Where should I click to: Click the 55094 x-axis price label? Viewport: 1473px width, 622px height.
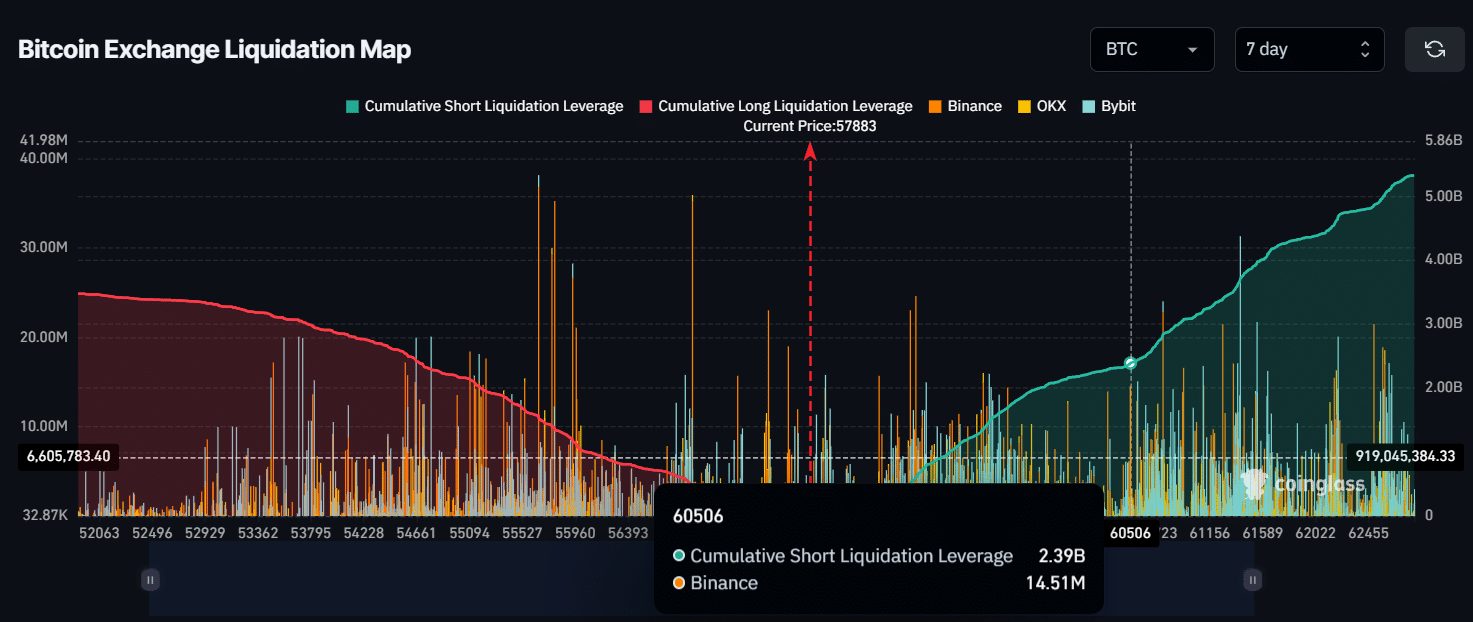[470, 534]
